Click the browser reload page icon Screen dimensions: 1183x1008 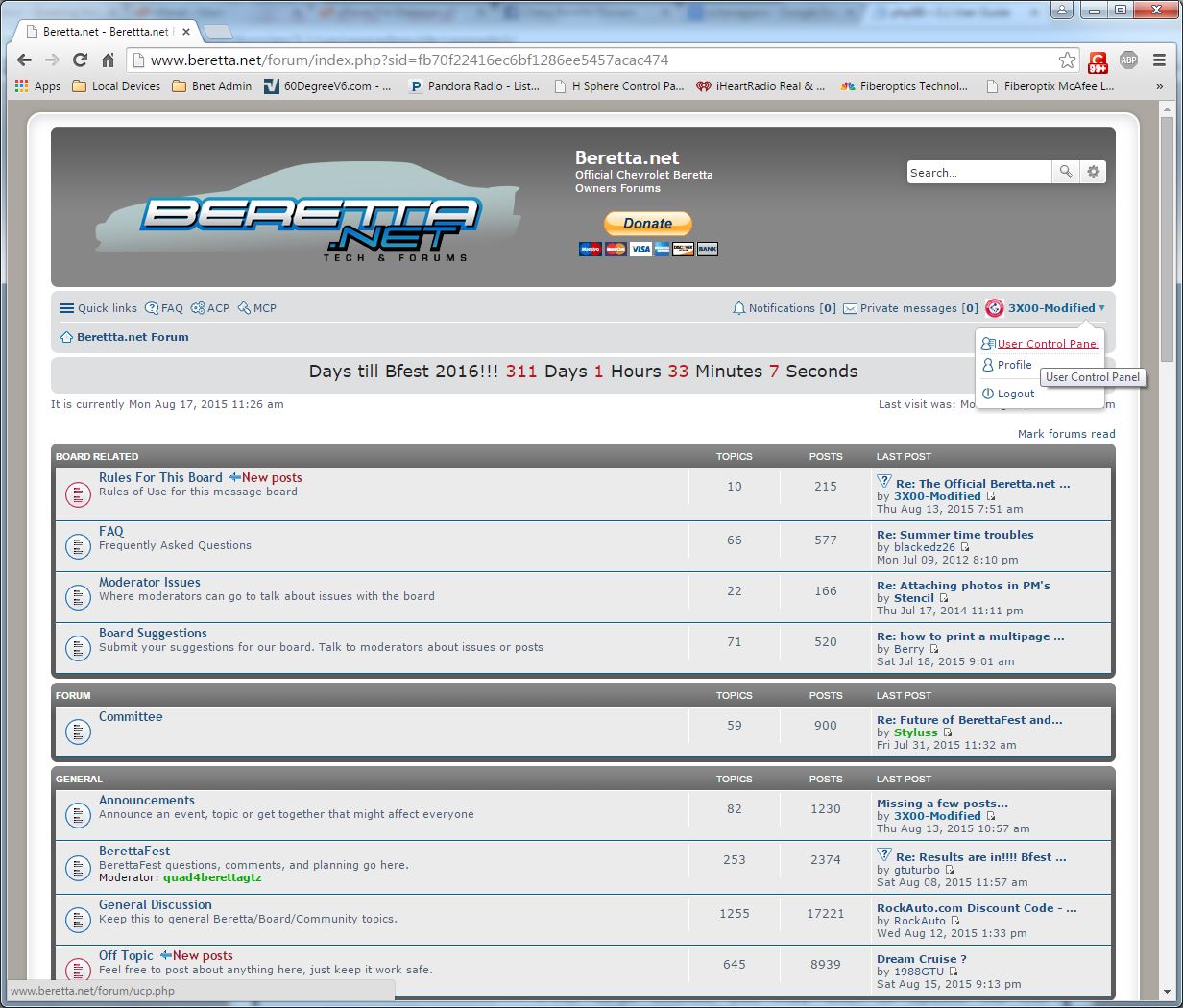click(x=80, y=60)
